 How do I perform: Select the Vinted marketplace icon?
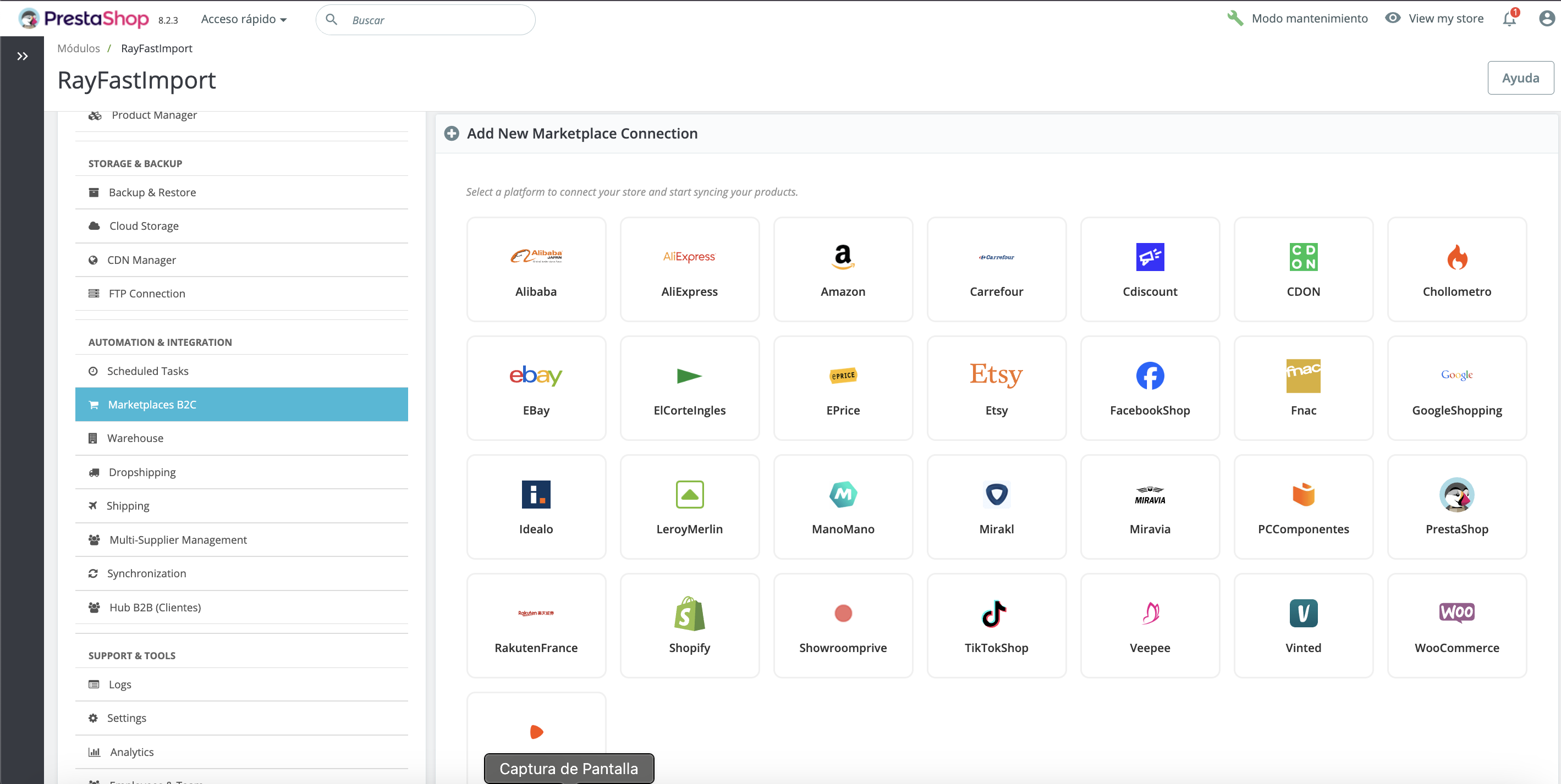pos(1303,613)
